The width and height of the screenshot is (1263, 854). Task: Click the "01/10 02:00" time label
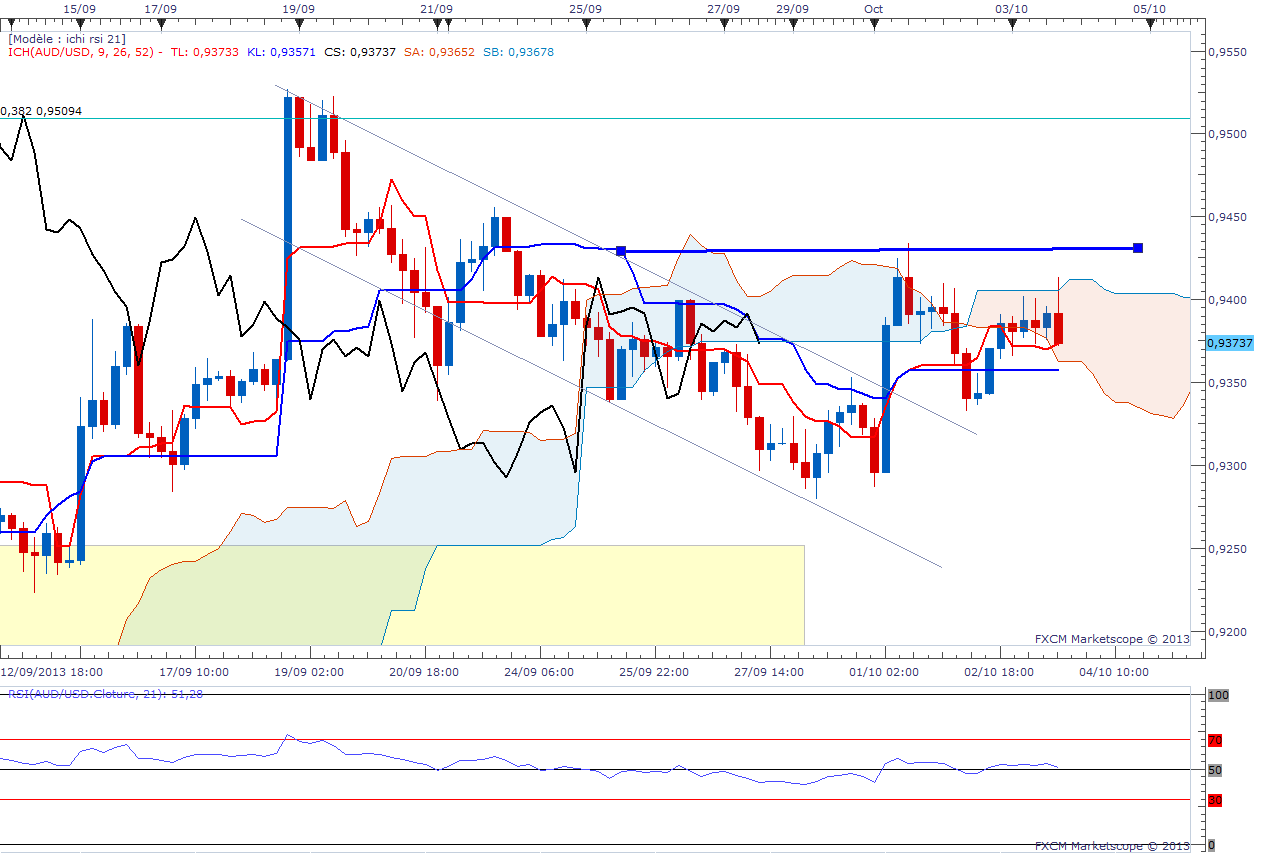click(x=884, y=671)
